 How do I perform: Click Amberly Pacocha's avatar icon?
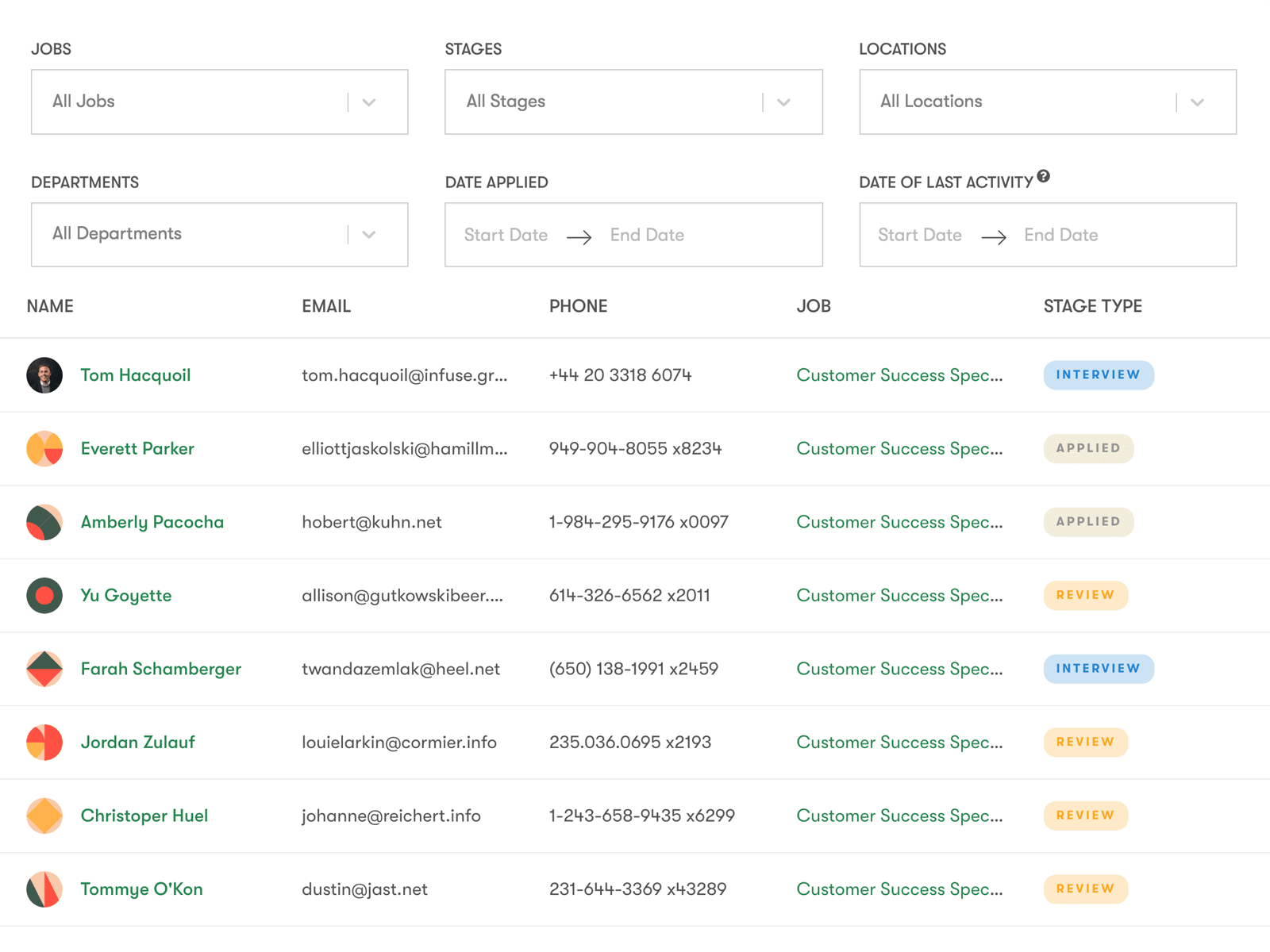(44, 522)
